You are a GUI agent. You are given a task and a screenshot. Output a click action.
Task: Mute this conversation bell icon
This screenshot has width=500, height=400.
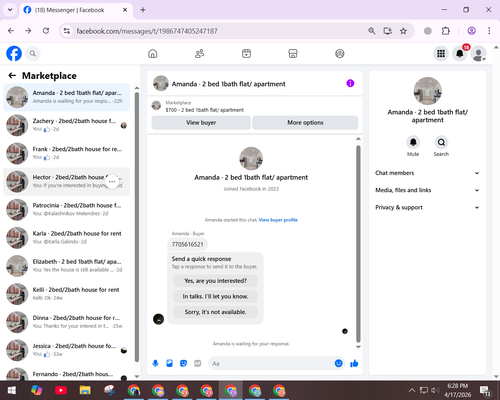(x=413, y=142)
